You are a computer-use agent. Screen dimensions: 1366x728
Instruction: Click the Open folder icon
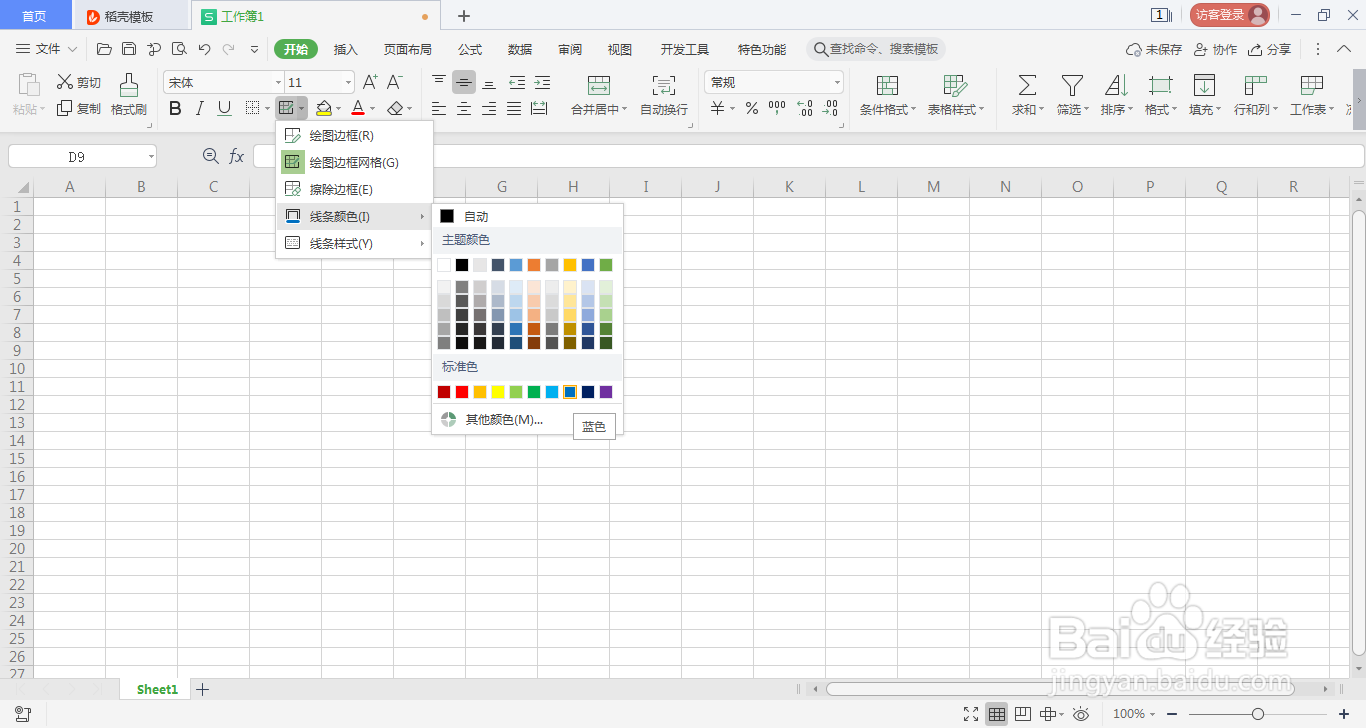click(x=104, y=48)
